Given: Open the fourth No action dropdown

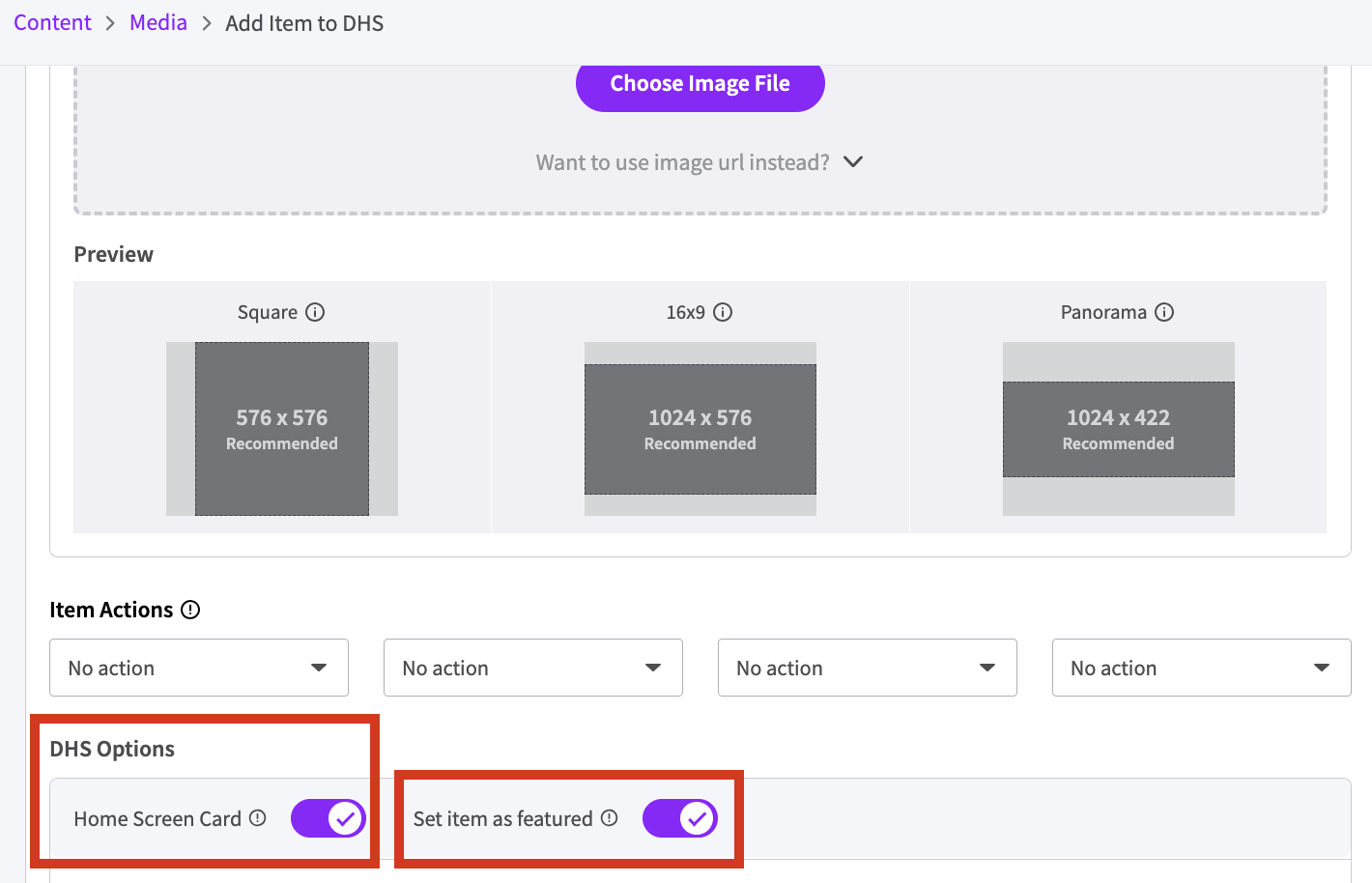Looking at the screenshot, I should point(1201,668).
